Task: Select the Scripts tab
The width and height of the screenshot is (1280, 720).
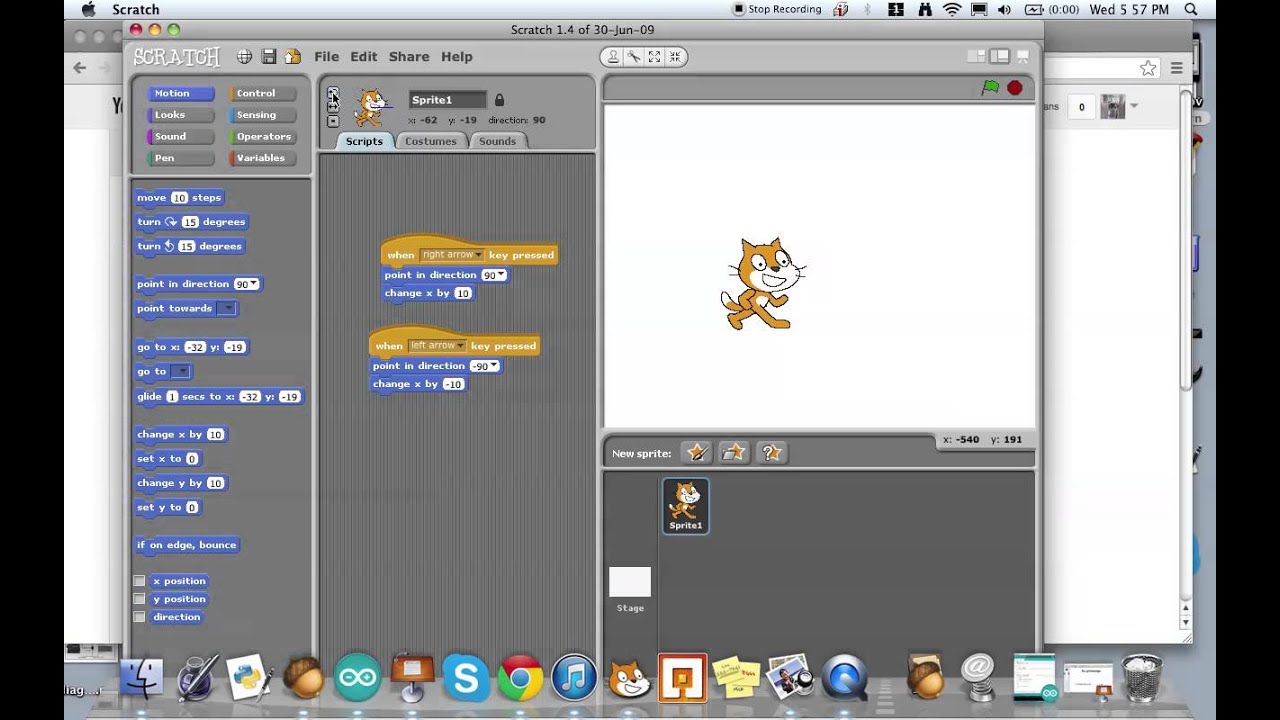Action: (x=364, y=141)
